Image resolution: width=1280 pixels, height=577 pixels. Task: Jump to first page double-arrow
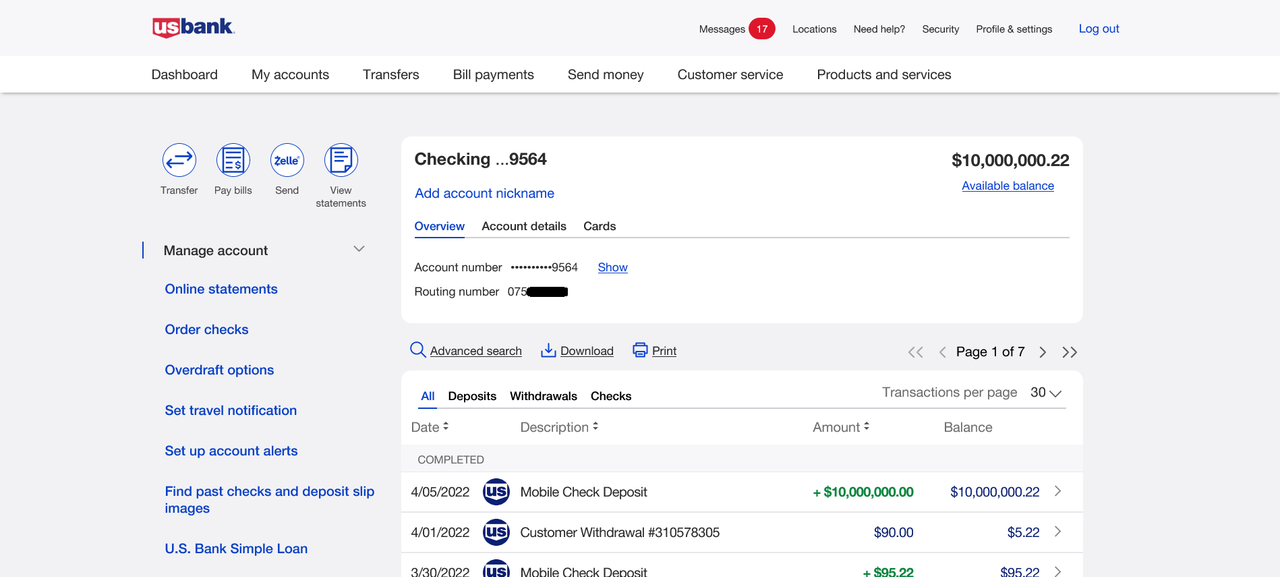915,352
